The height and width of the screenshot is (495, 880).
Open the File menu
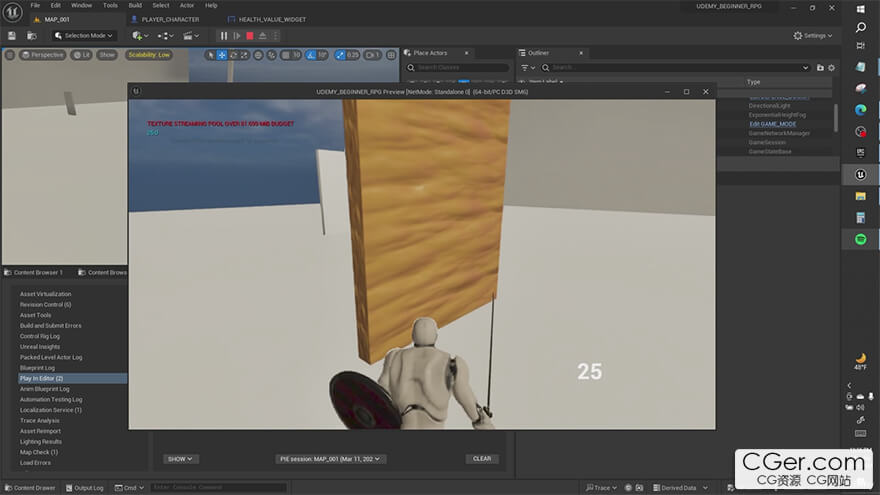[x=35, y=5]
